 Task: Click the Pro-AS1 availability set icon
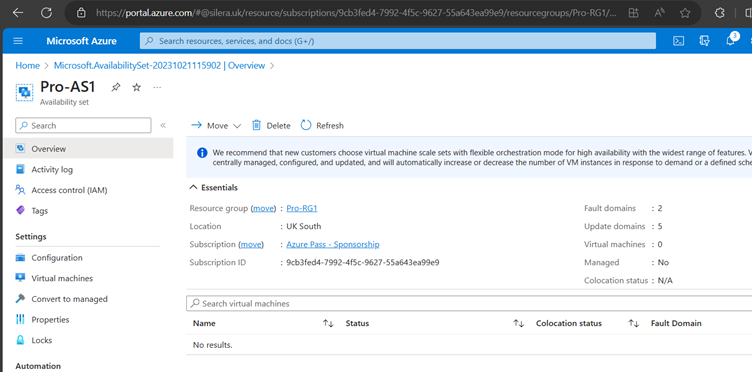(x=24, y=92)
